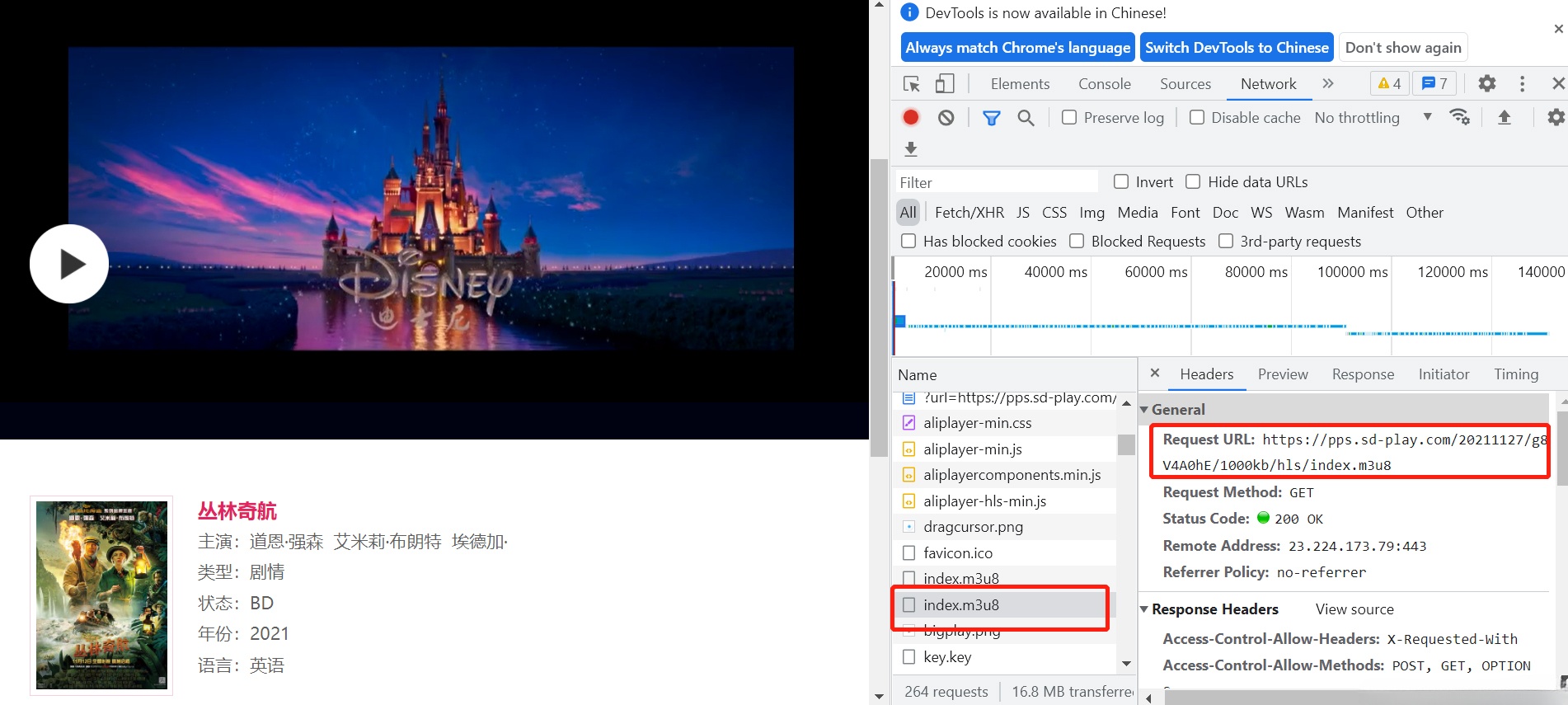Viewport: 1568px width, 705px height.
Task: Export HAR with the download arrow icon
Action: click(x=911, y=149)
